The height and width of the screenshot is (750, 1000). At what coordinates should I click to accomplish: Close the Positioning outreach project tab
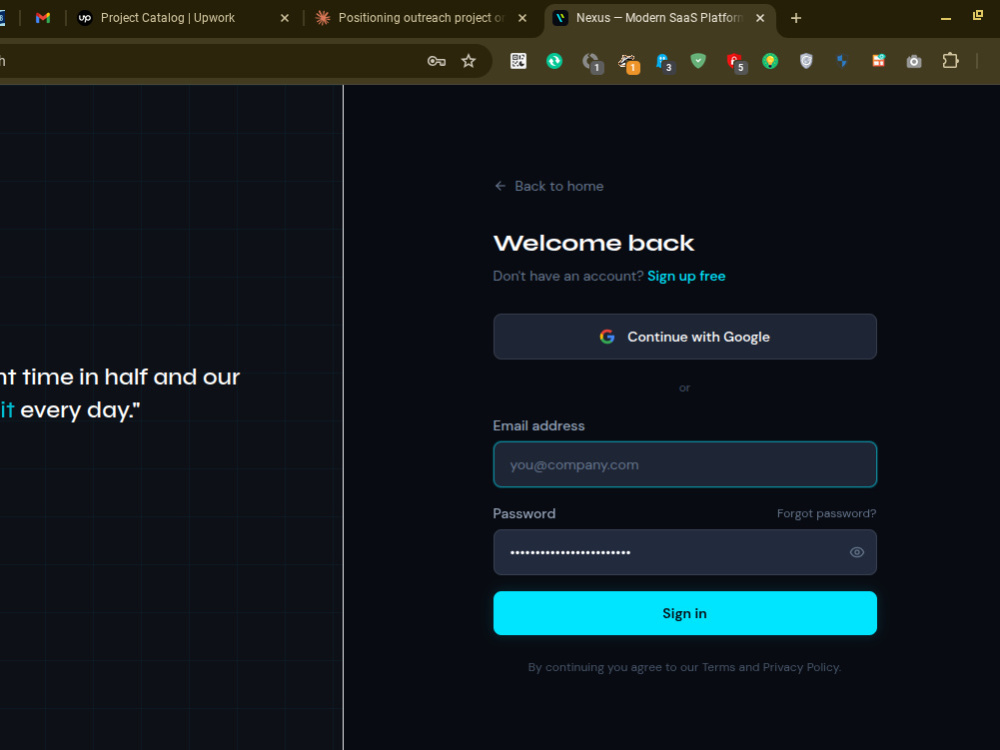tap(522, 18)
